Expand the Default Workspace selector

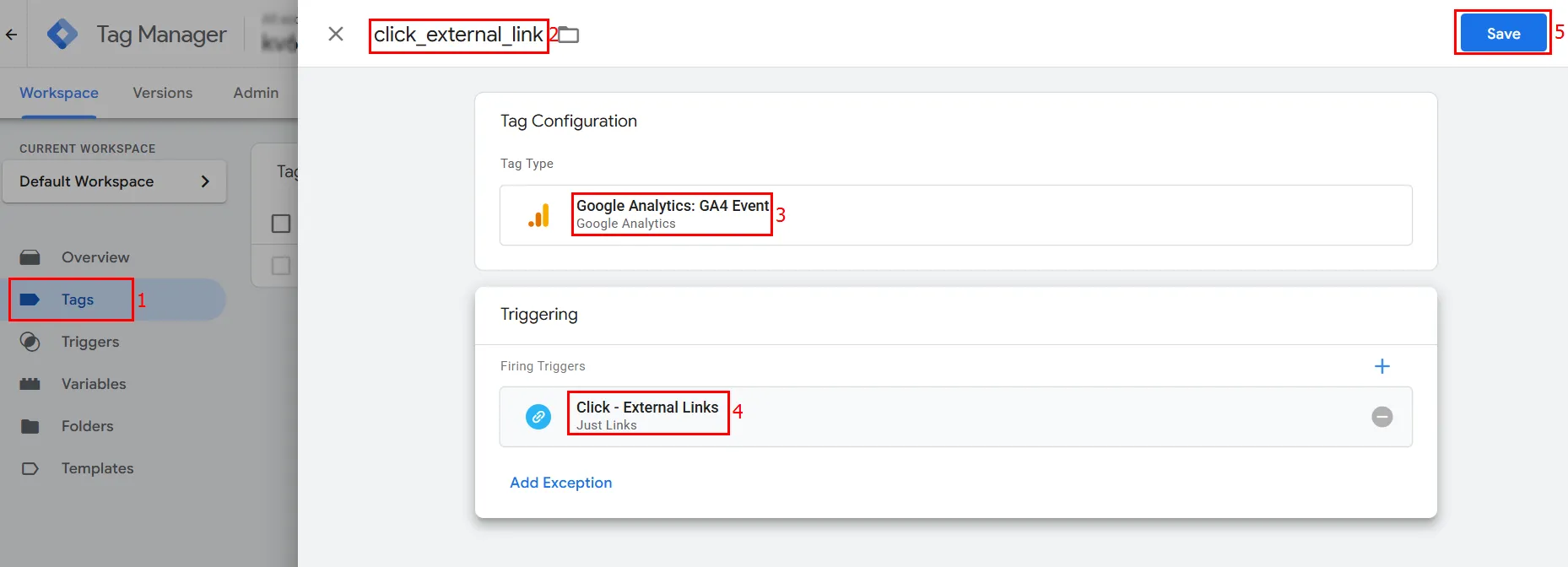115,181
